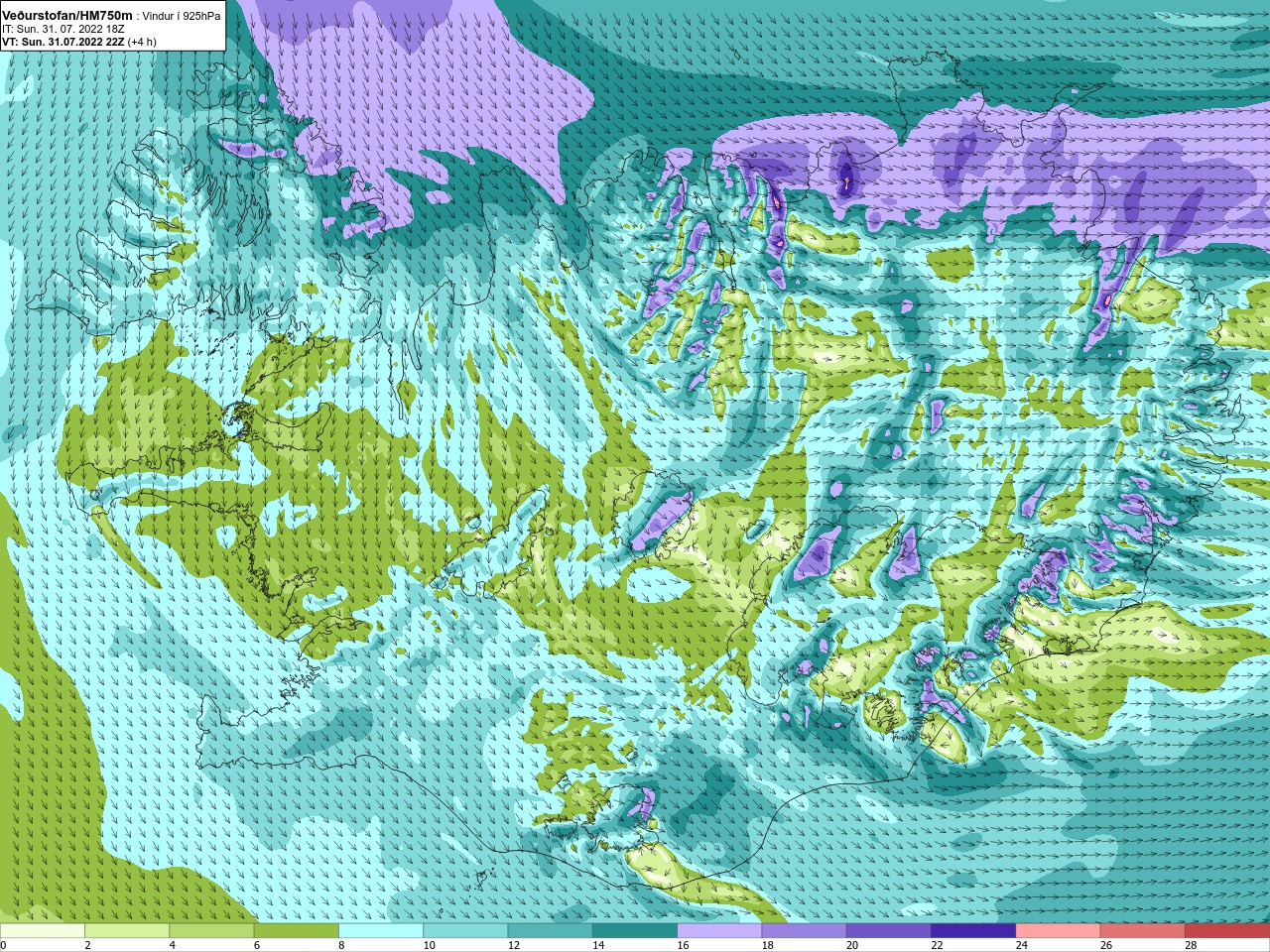Click the legend value label '4'

pyautogui.click(x=172, y=945)
